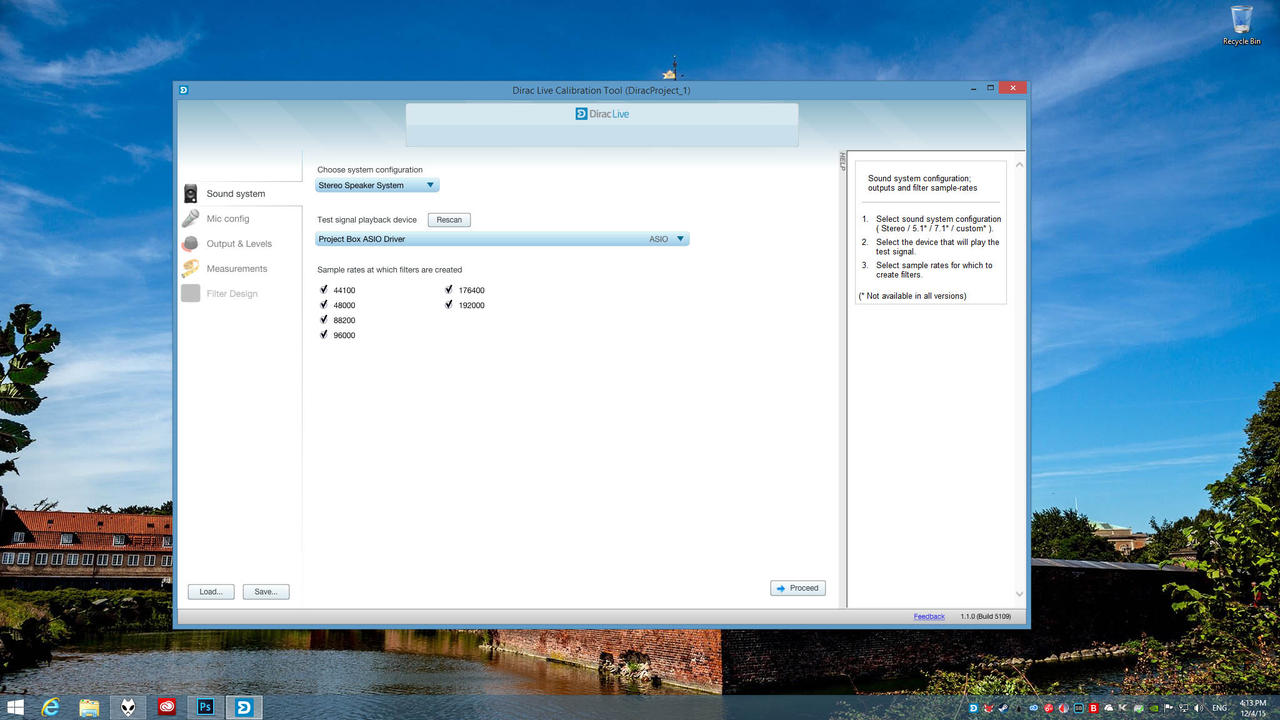1280x720 pixels.
Task: Click the red B tray icon
Action: pyautogui.click(x=1093, y=708)
